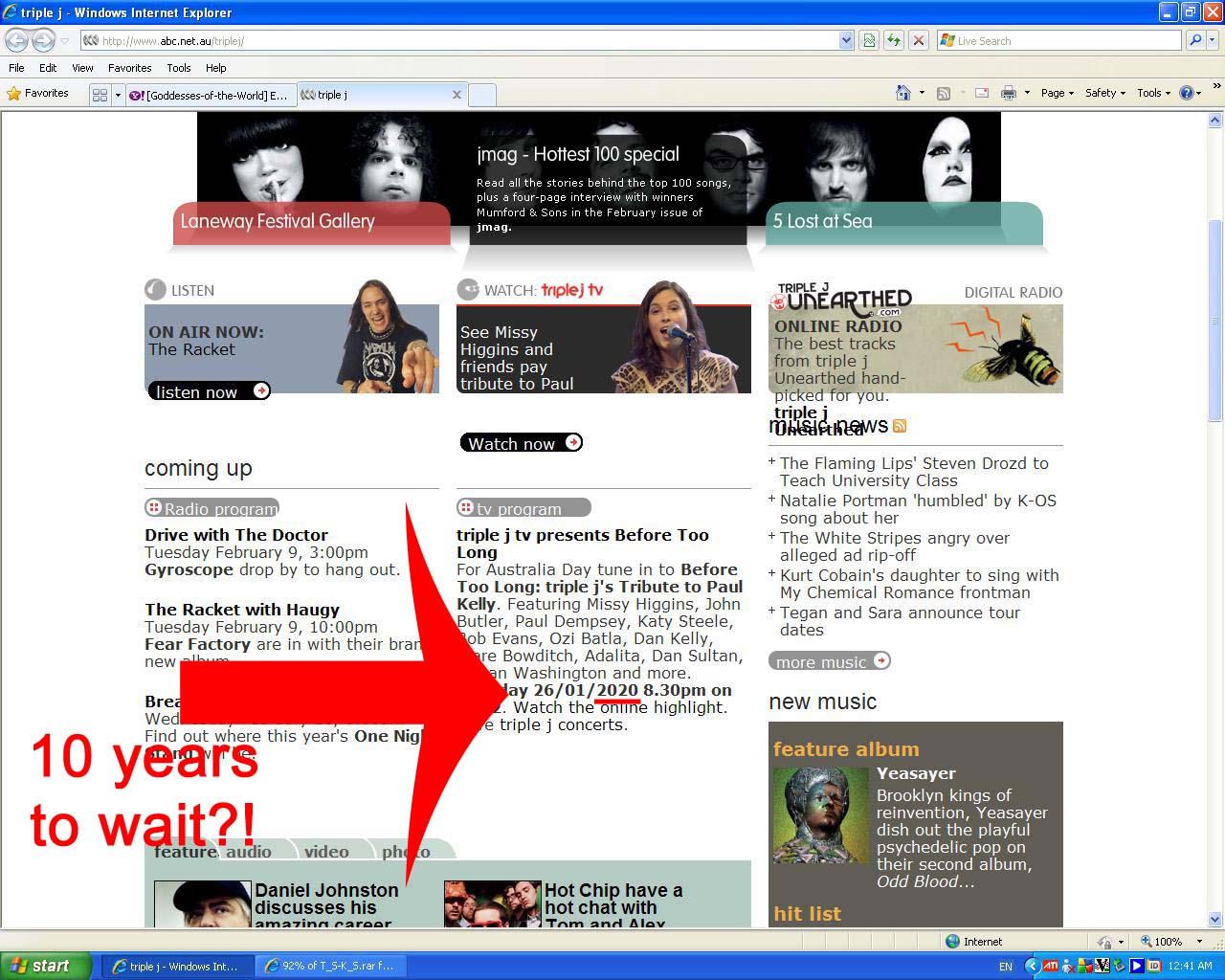This screenshot has width=1225, height=980.
Task: Open Natalie Portman K-OS news link
Action: point(917,509)
